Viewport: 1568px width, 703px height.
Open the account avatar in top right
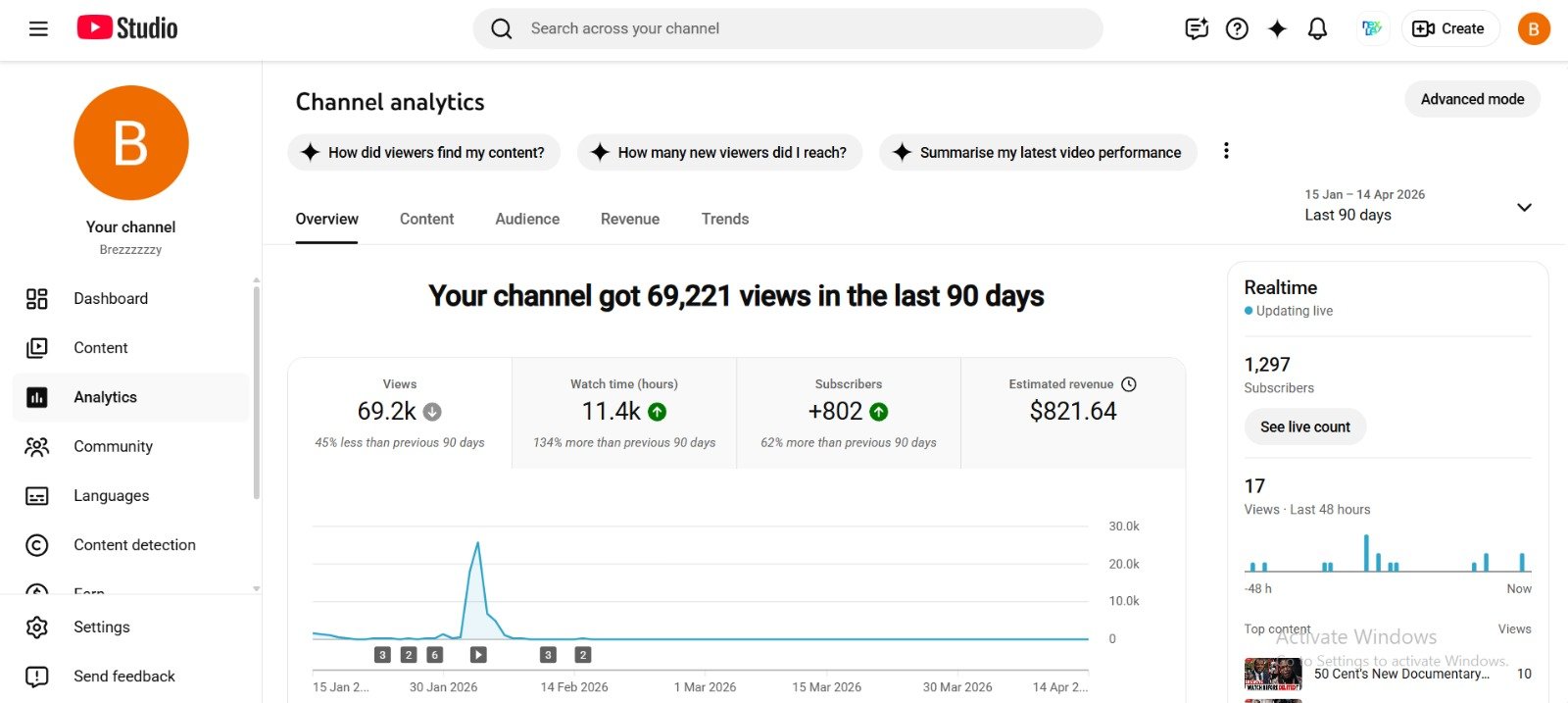pos(1534,28)
